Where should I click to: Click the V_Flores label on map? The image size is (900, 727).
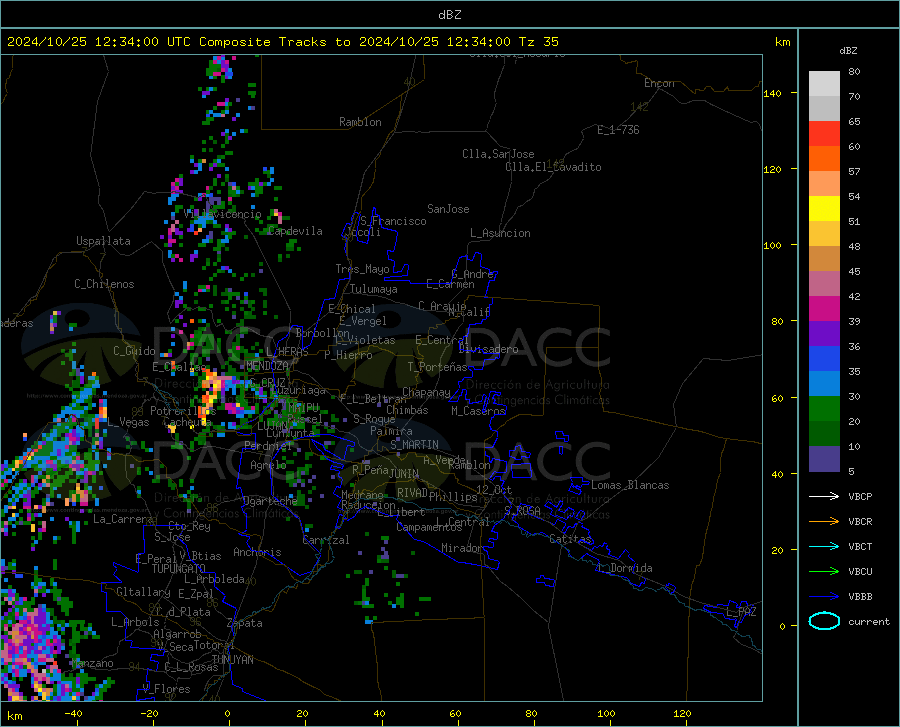[166, 689]
